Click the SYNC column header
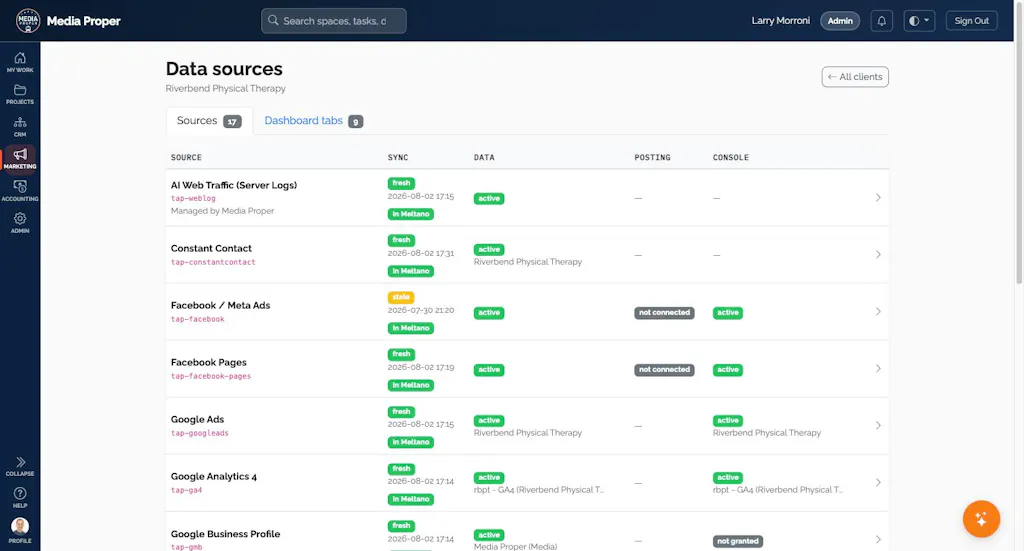 point(398,157)
